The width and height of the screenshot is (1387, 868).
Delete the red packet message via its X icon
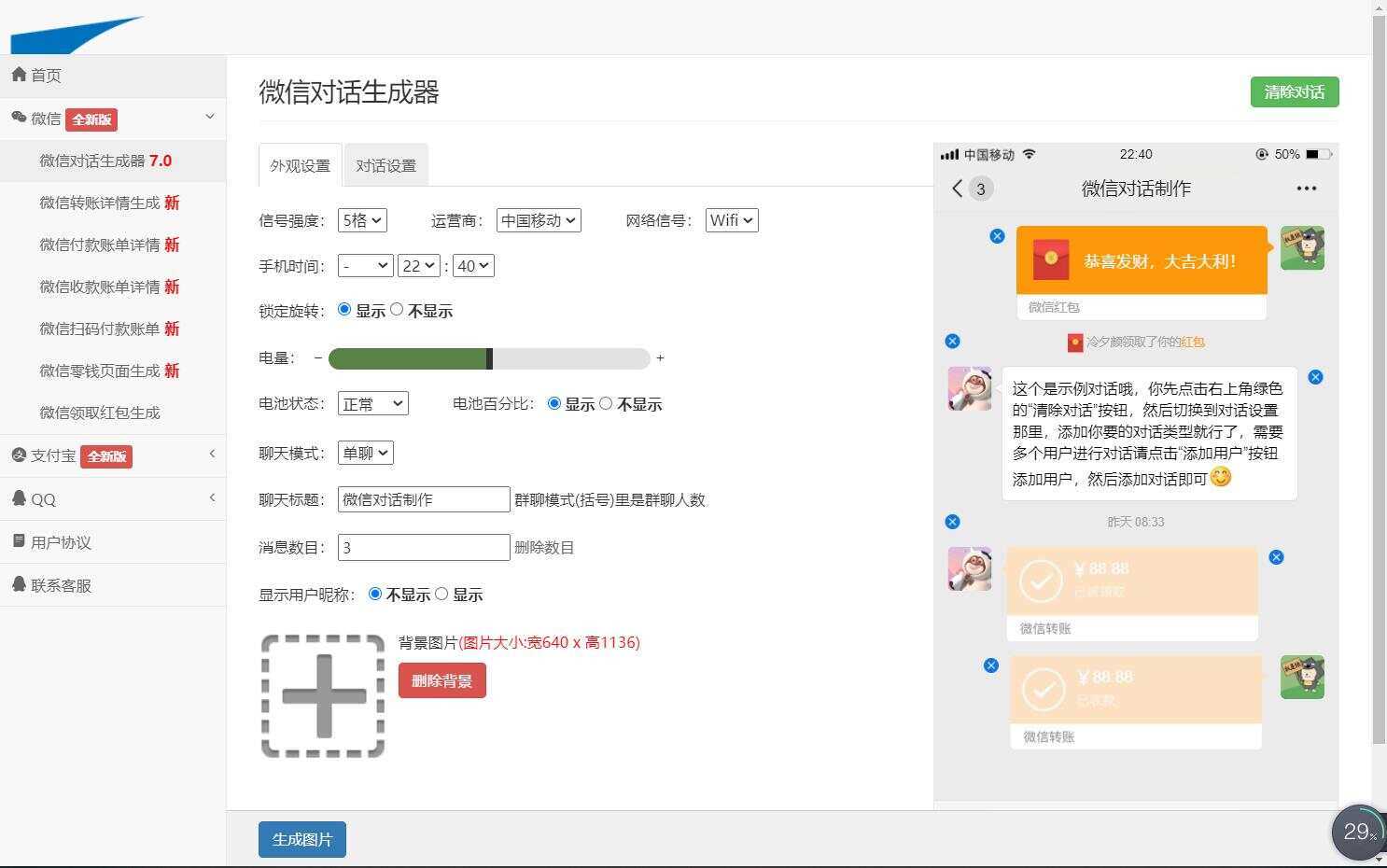(997, 235)
